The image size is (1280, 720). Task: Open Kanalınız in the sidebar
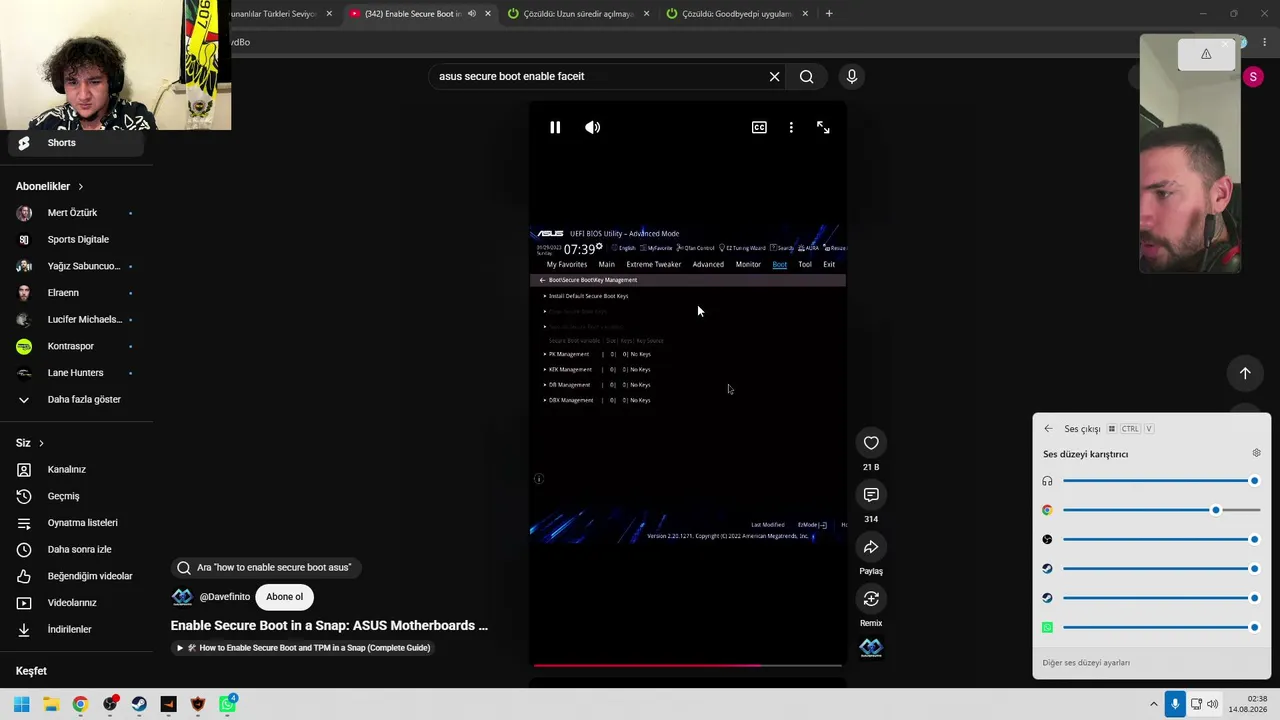pos(77,470)
